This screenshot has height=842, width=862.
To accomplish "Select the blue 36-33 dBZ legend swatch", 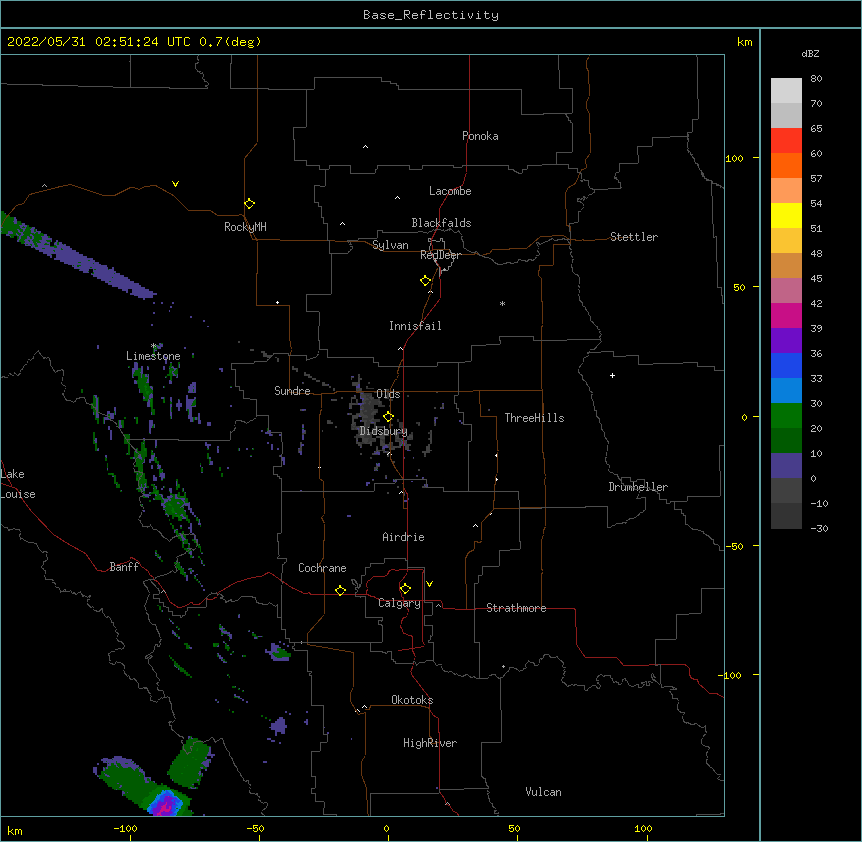I will [x=786, y=365].
